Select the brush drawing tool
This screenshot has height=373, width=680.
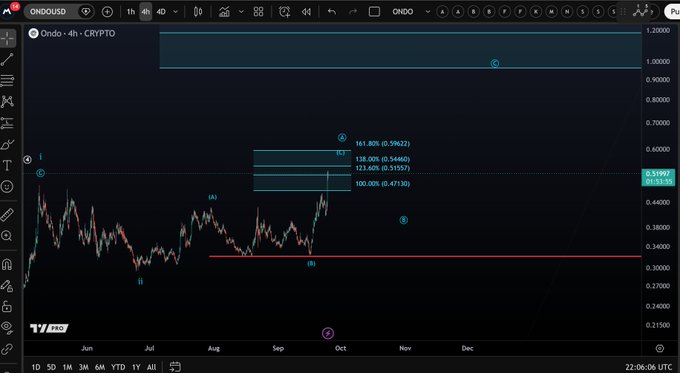pos(7,144)
